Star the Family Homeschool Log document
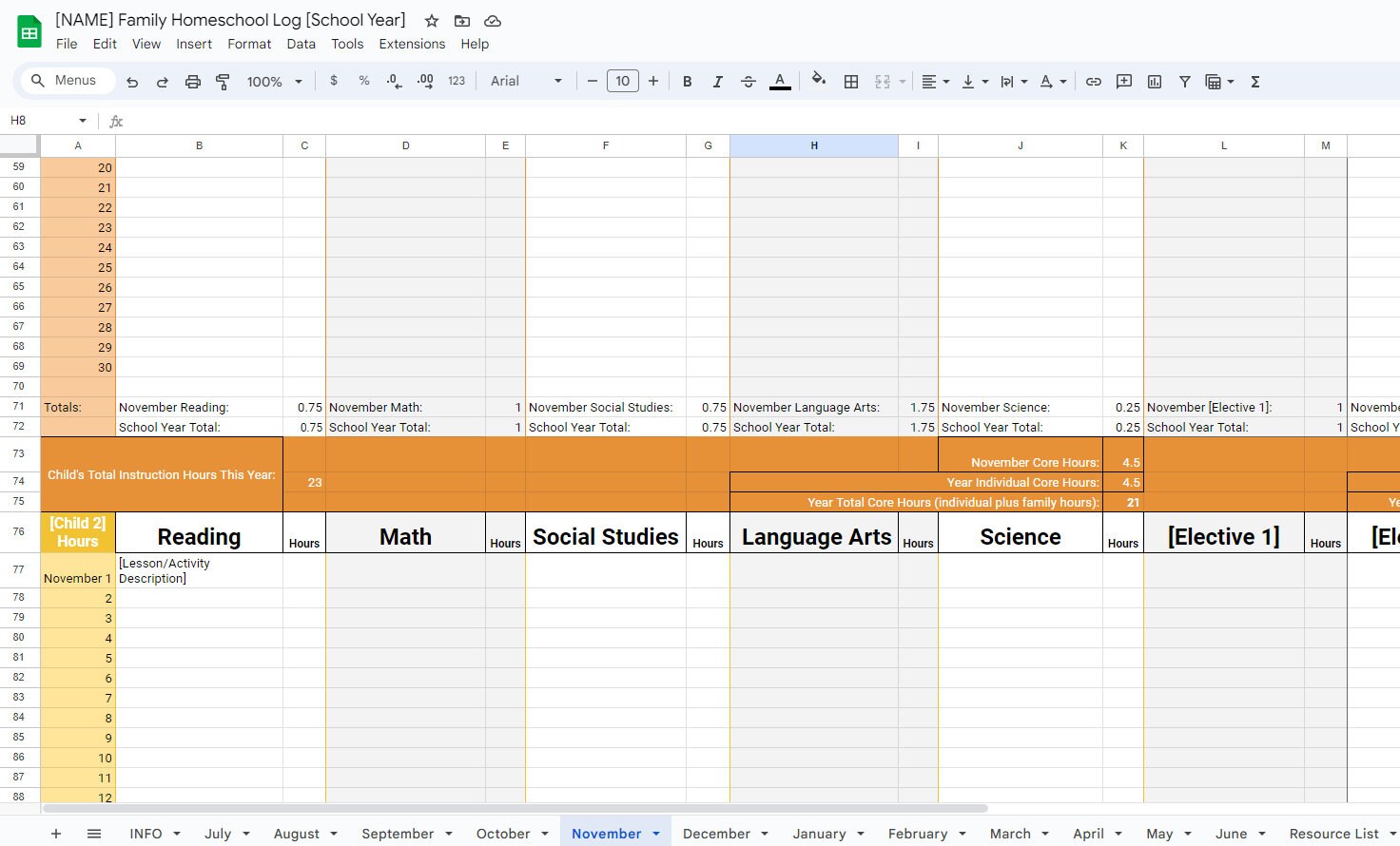This screenshot has width=1400, height=846. (x=431, y=20)
